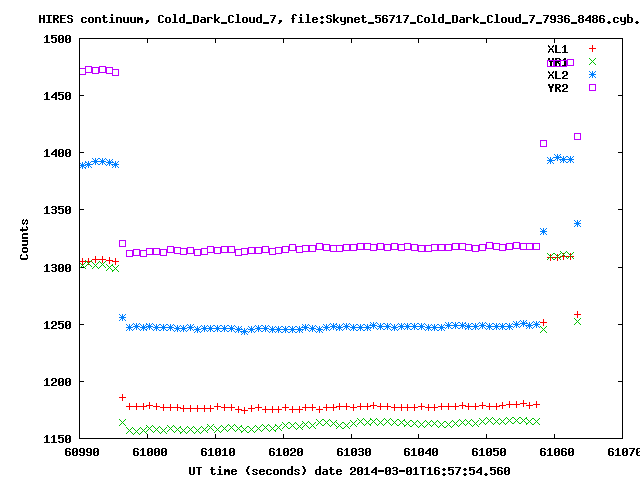640x480 pixels.
Task: Select the XL1 legend label
Action: tap(558, 49)
